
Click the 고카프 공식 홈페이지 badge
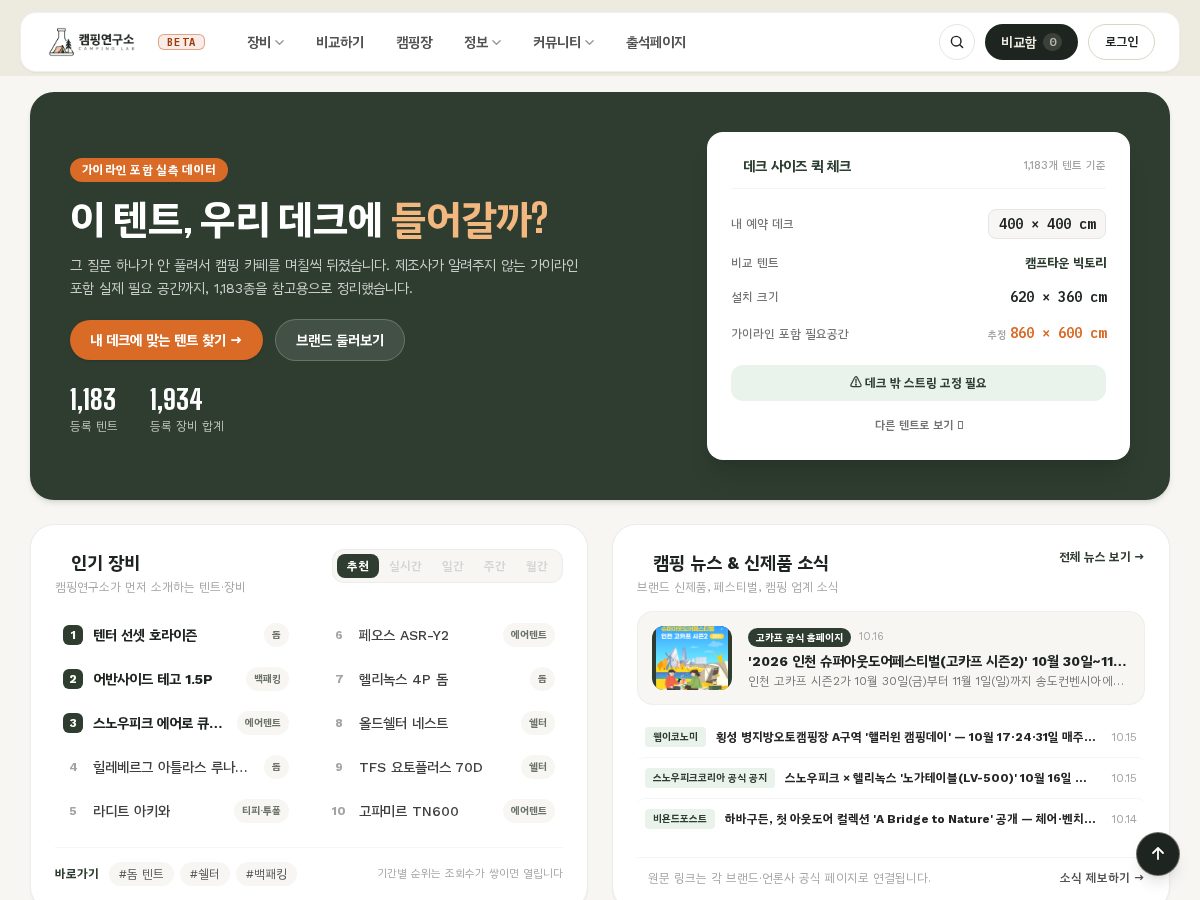point(799,637)
